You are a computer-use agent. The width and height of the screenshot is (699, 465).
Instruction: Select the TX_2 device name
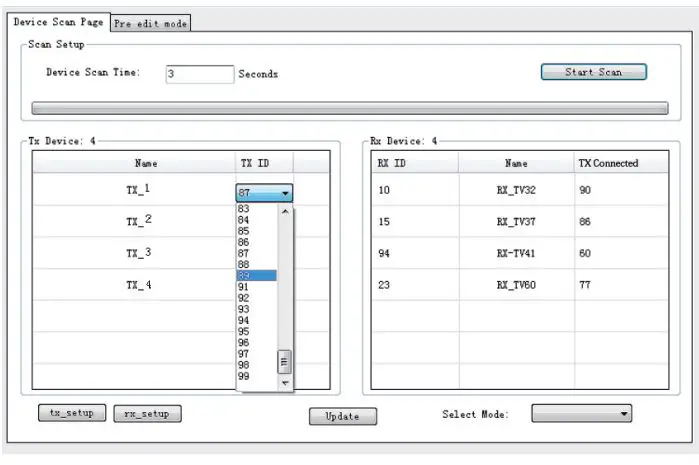click(x=139, y=220)
